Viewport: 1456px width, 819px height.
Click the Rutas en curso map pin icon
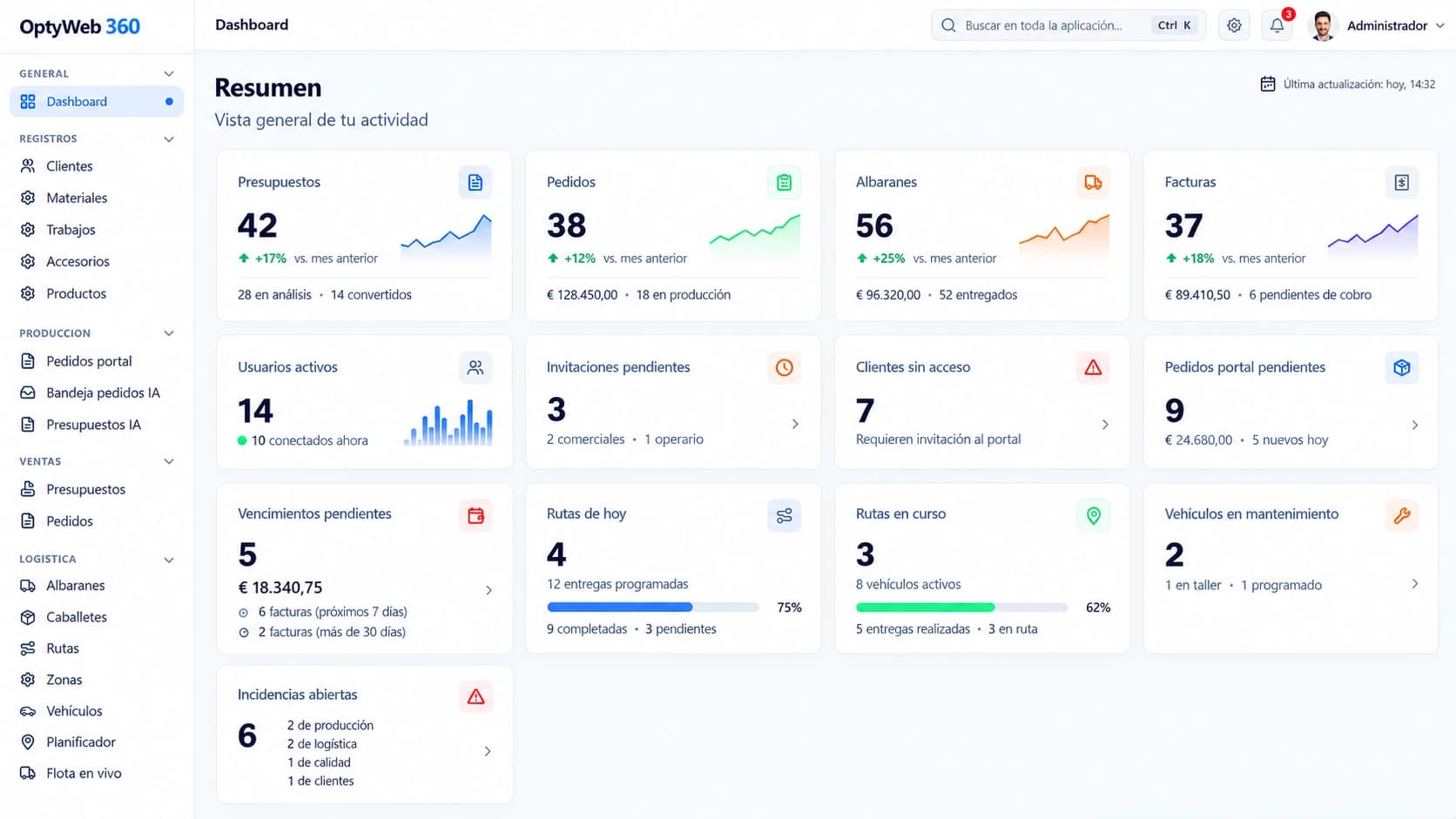pyautogui.click(x=1093, y=515)
